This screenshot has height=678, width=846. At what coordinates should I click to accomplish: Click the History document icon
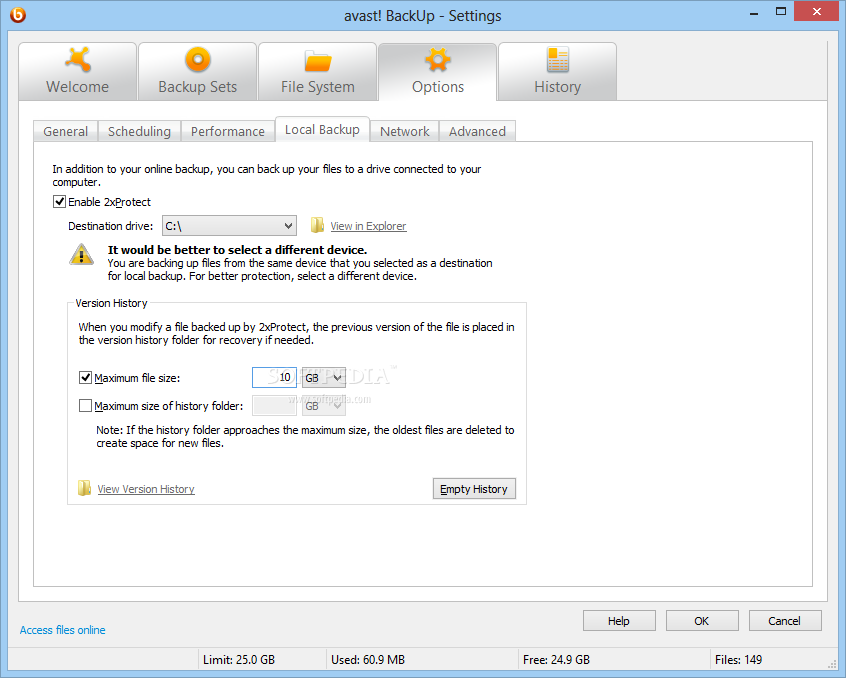tap(557, 59)
